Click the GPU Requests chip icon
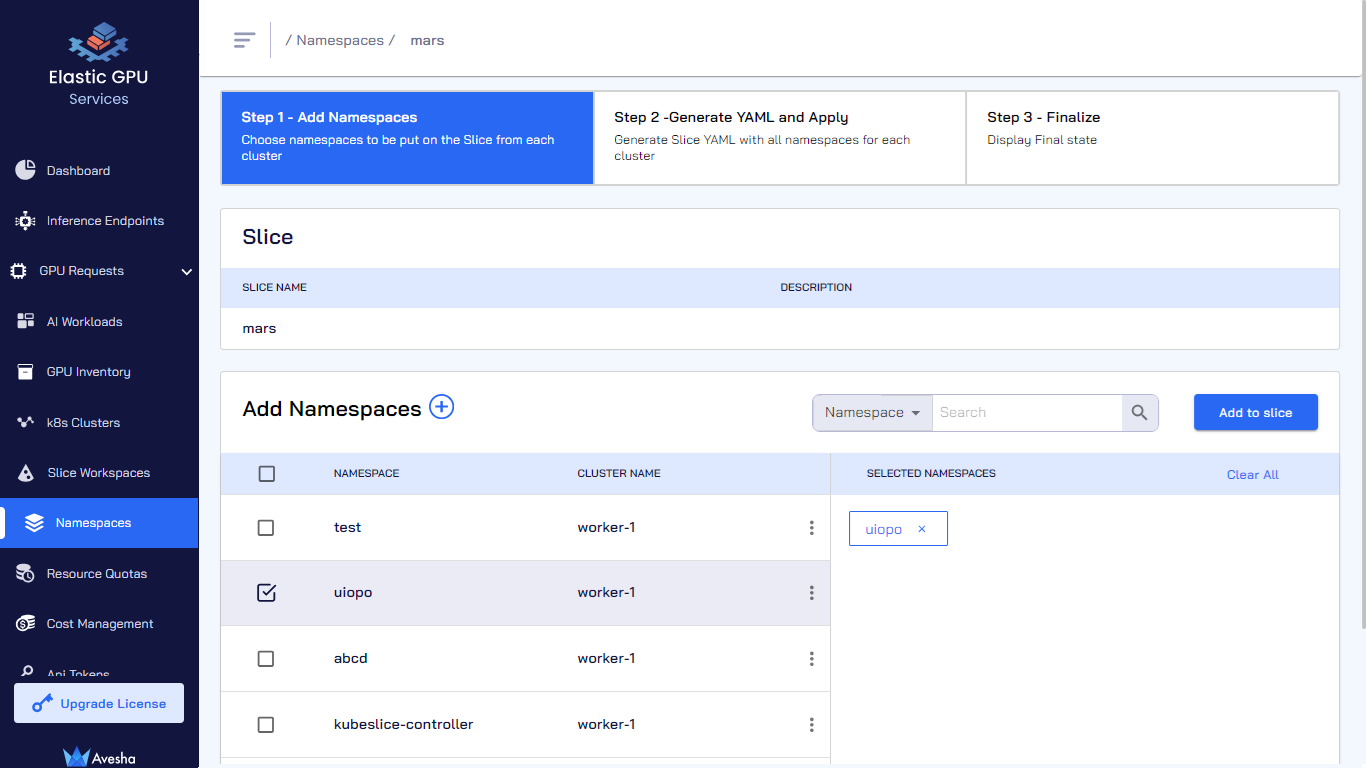Viewport: 1366px width, 774px height. 18,271
